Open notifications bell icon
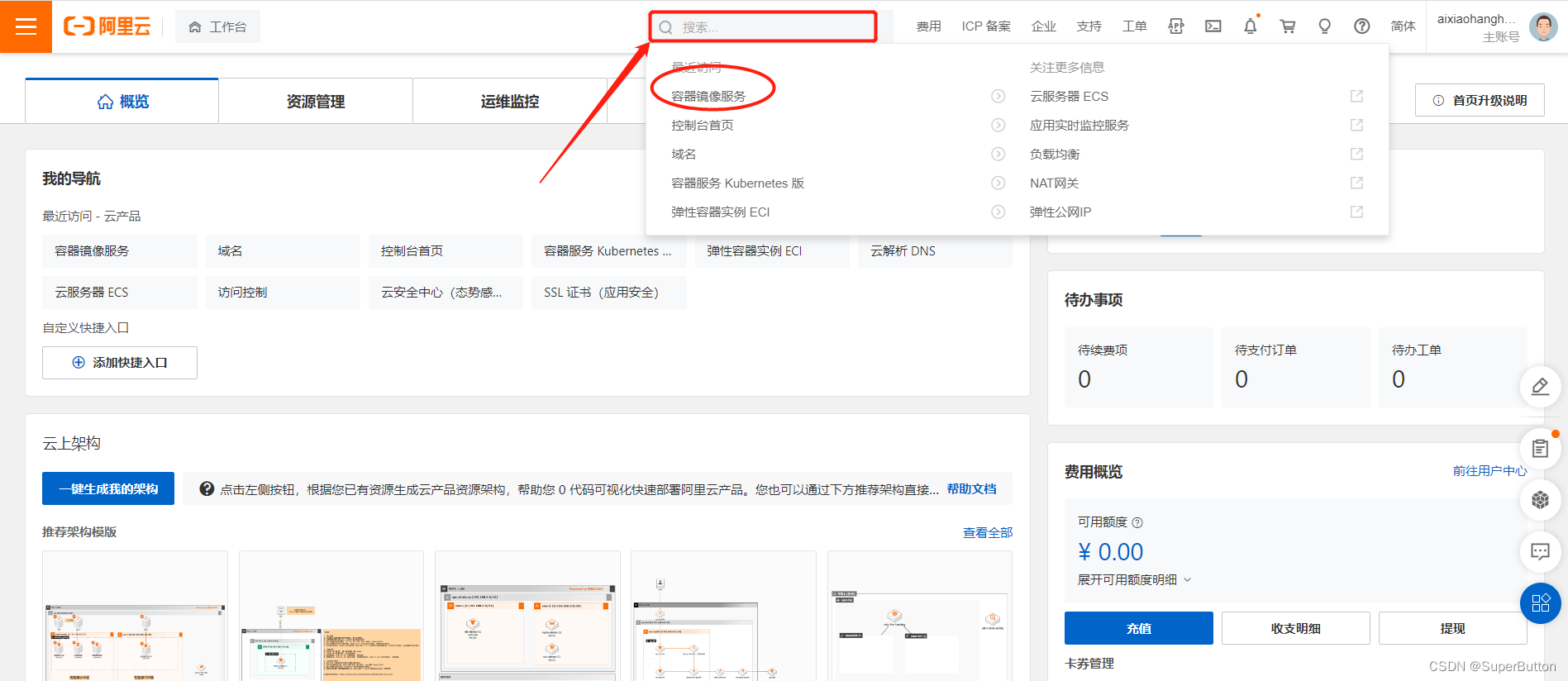 (1251, 26)
